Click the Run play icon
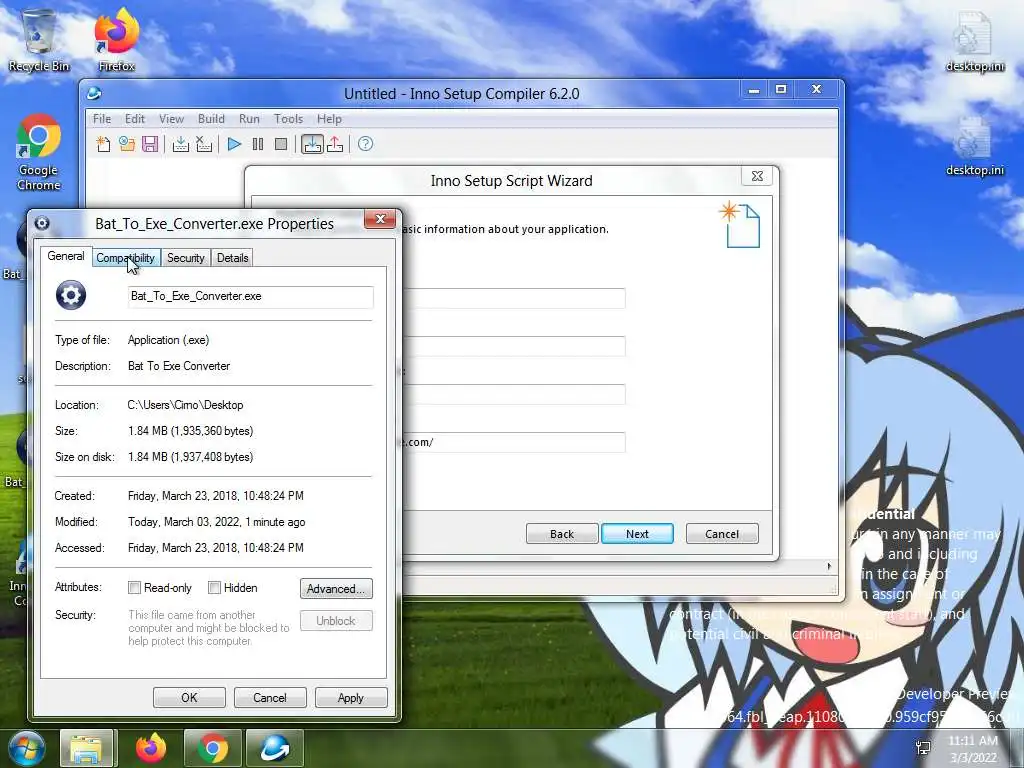This screenshot has height=768, width=1024. 234,144
